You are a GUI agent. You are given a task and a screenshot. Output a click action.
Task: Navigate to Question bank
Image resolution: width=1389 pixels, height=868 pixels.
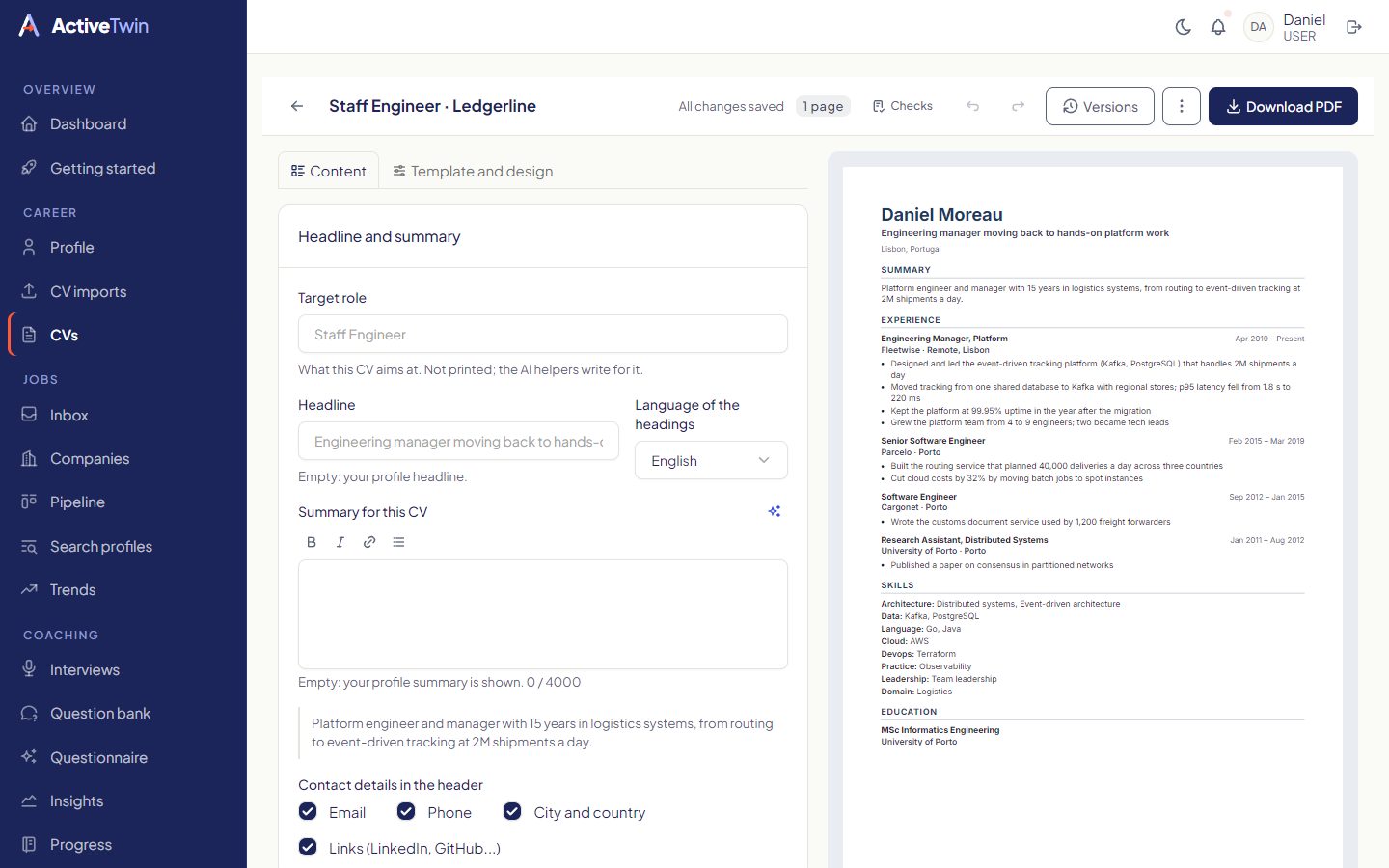[x=123, y=713]
